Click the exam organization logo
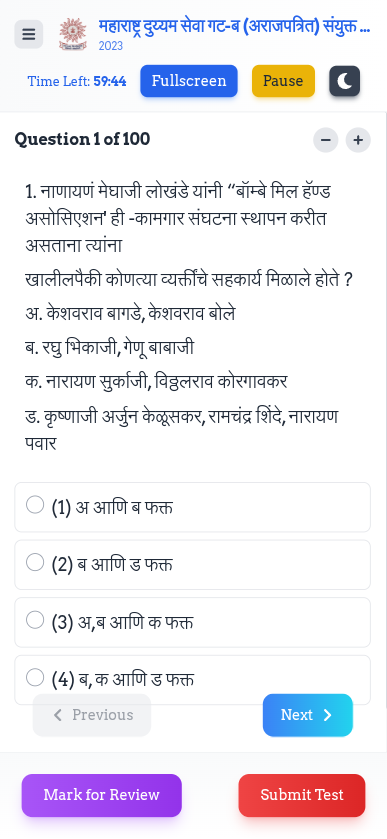The height and width of the screenshot is (839, 387). tap(73, 34)
